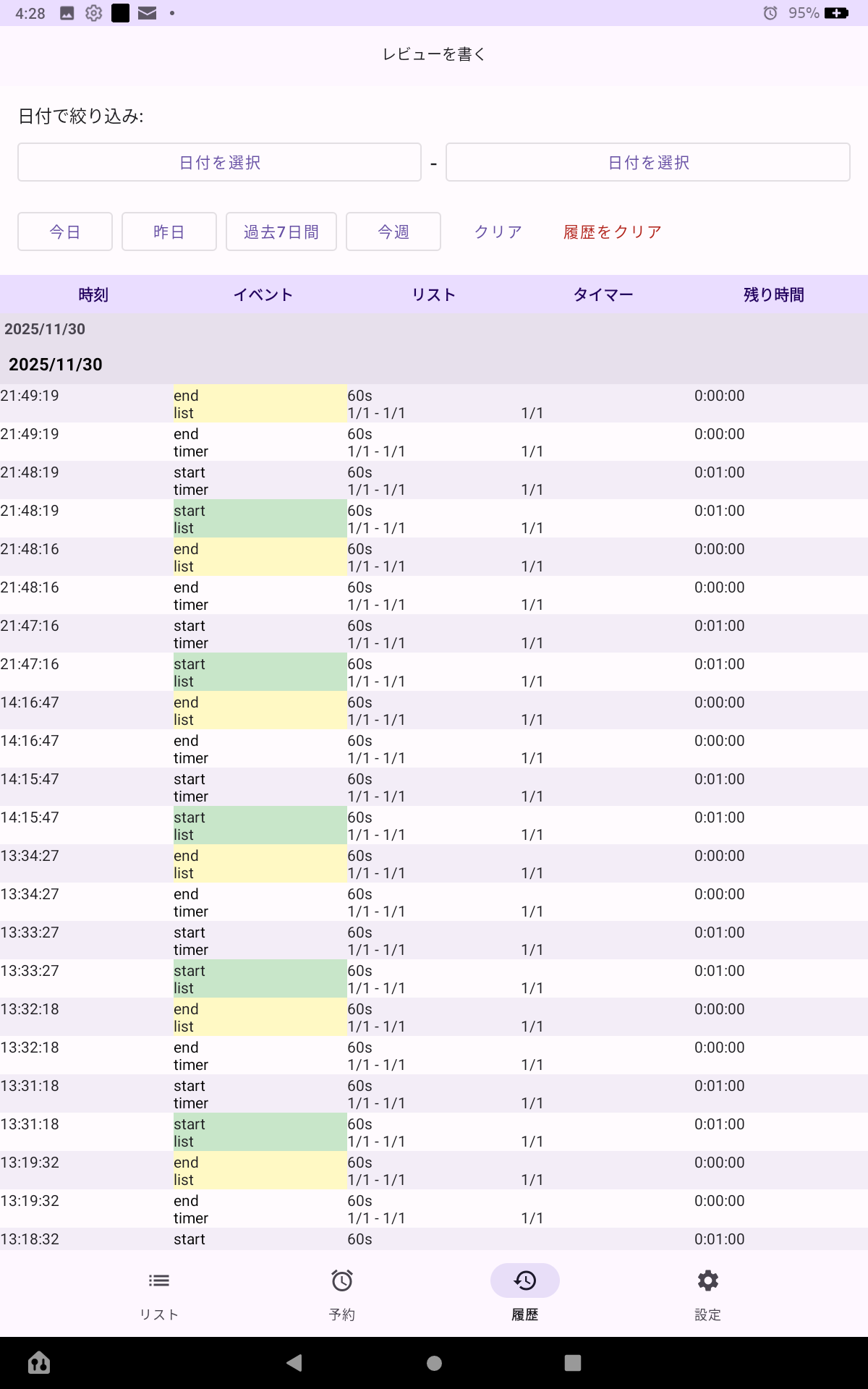Viewport: 868px width, 1389px height.
Task: Select the green start list event at 21:47:16
Action: (260, 672)
